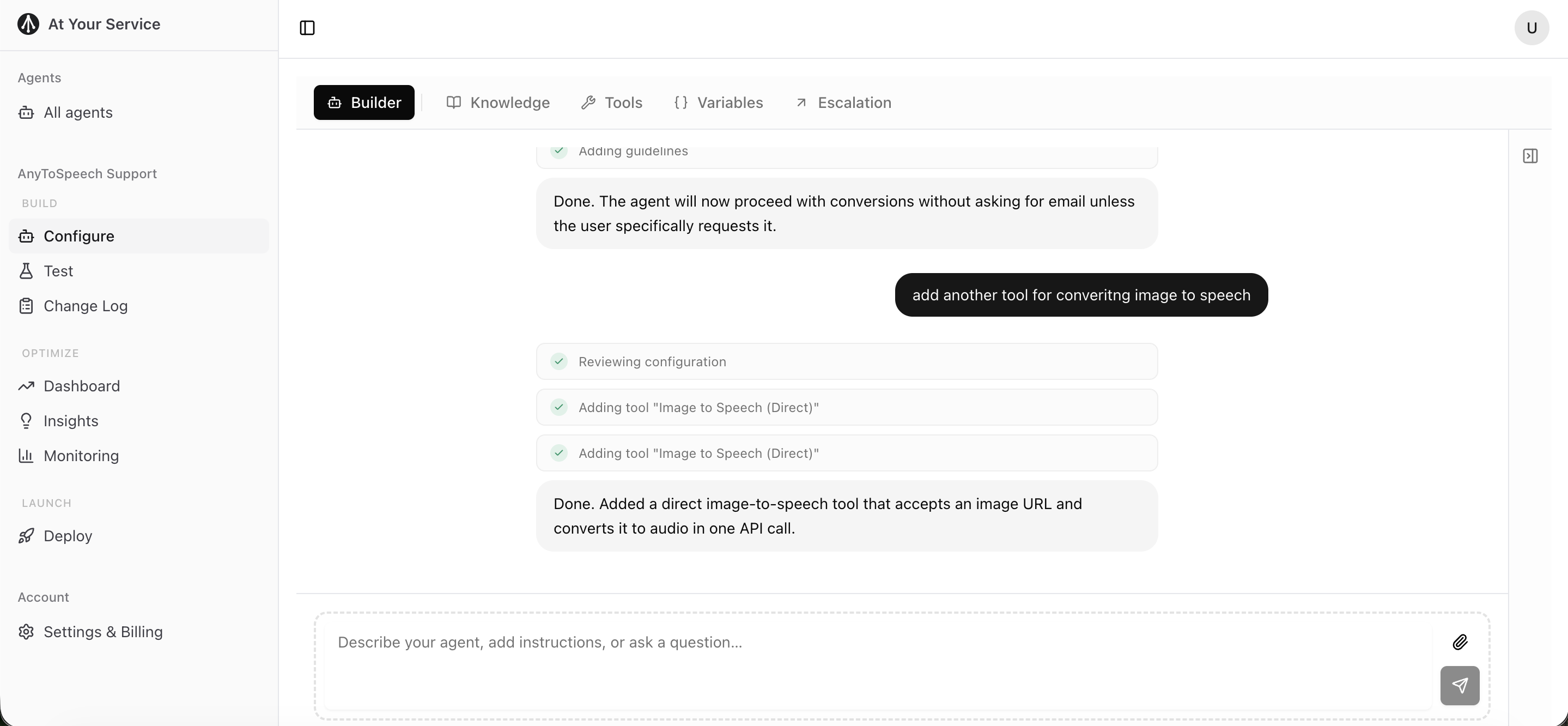The image size is (1568, 726).
Task: Open the Test page in sidebar
Action: click(x=58, y=271)
